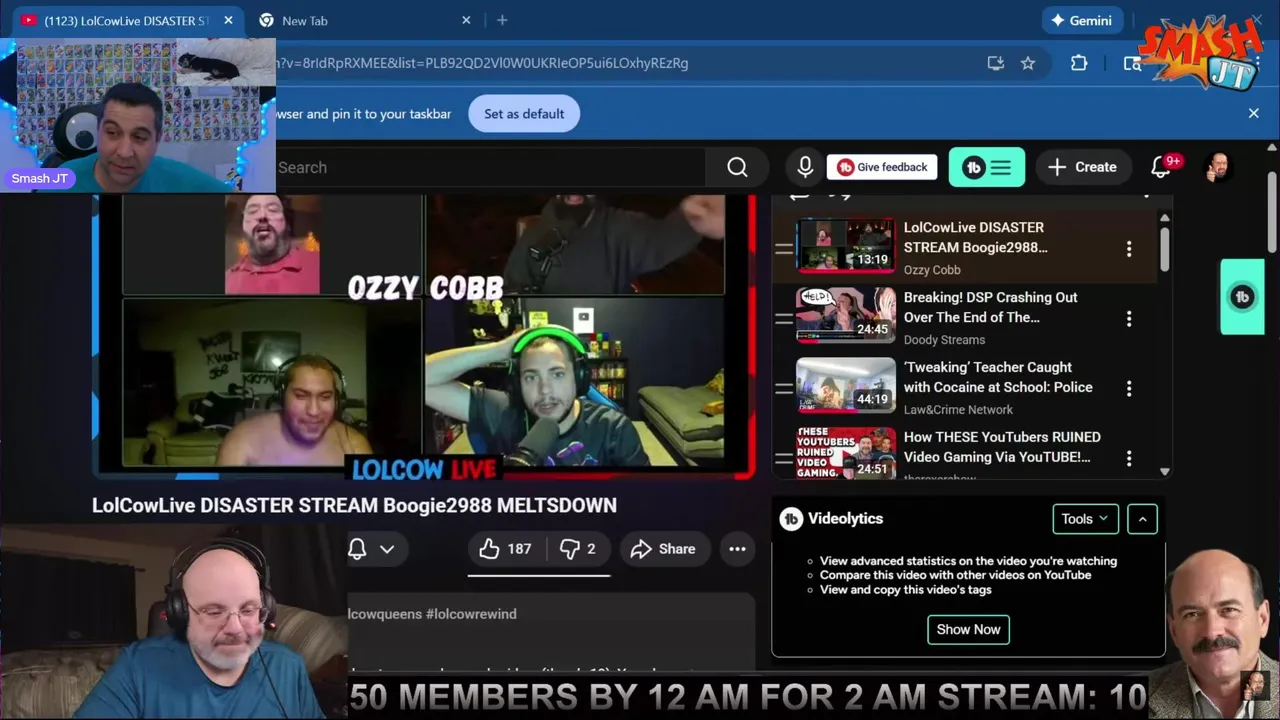The height and width of the screenshot is (720, 1280).
Task: Click the heading 'LolCowLive DISASTER STREAM Boogie2988 MELTSDOWN'
Action: click(x=354, y=505)
